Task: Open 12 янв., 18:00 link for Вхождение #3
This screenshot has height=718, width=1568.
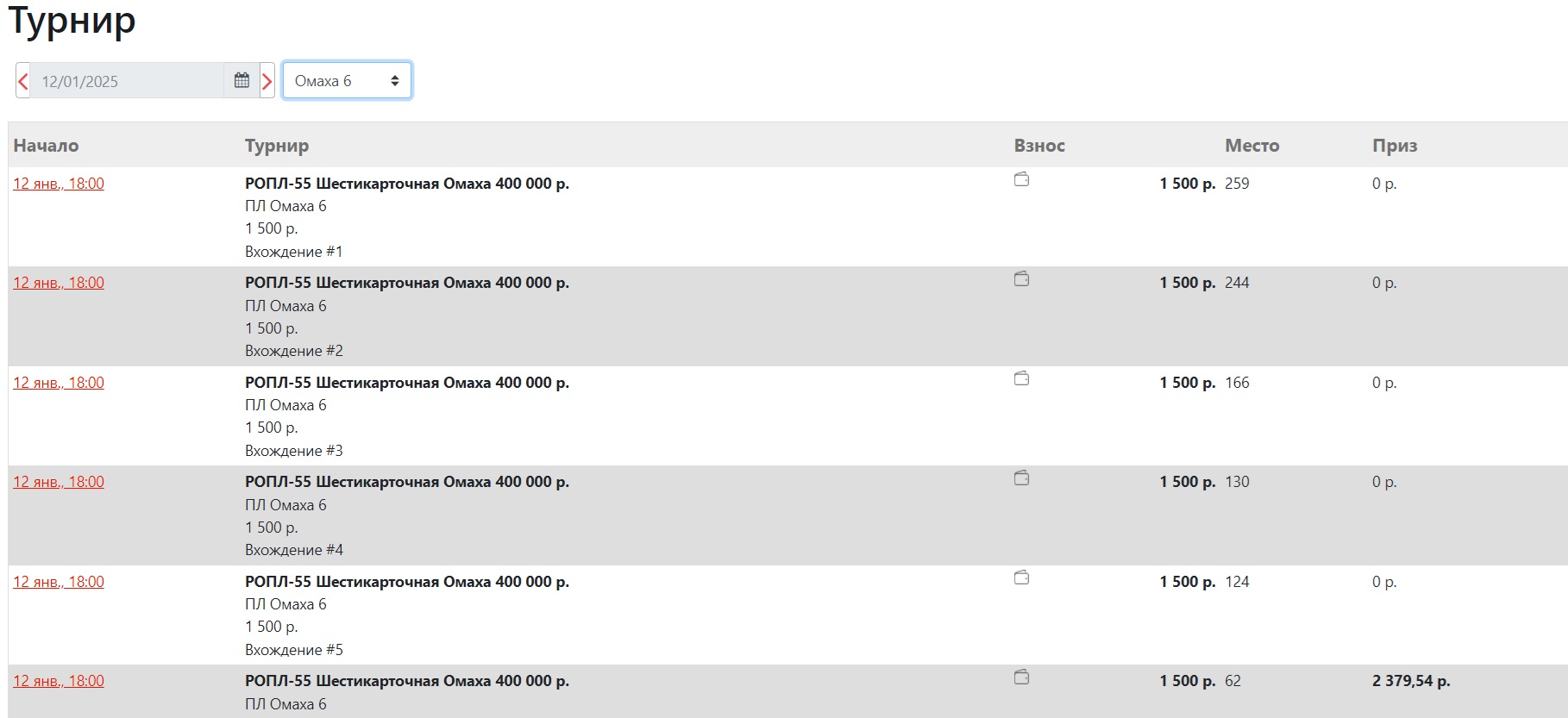Action: click(x=59, y=383)
